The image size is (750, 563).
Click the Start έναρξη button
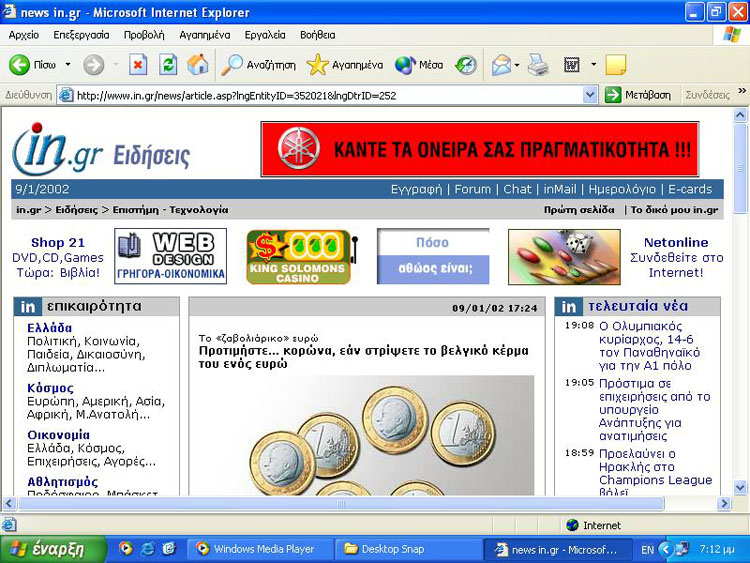pos(53,549)
